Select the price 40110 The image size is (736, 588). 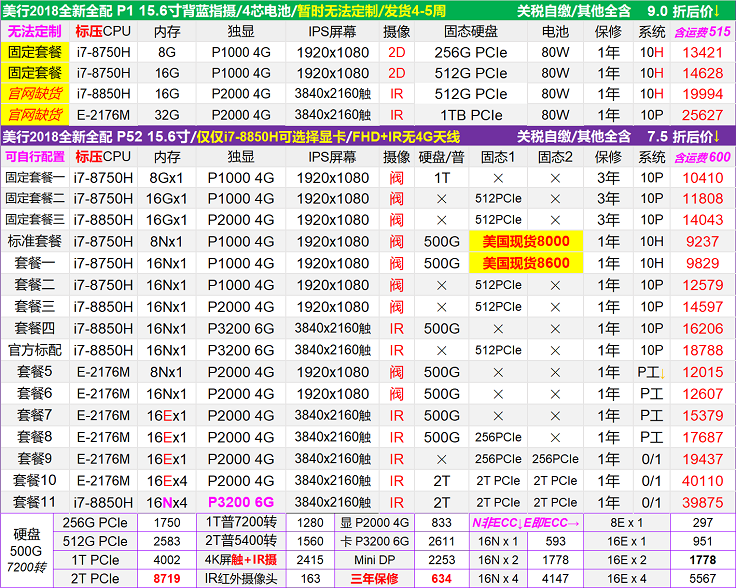(702, 481)
